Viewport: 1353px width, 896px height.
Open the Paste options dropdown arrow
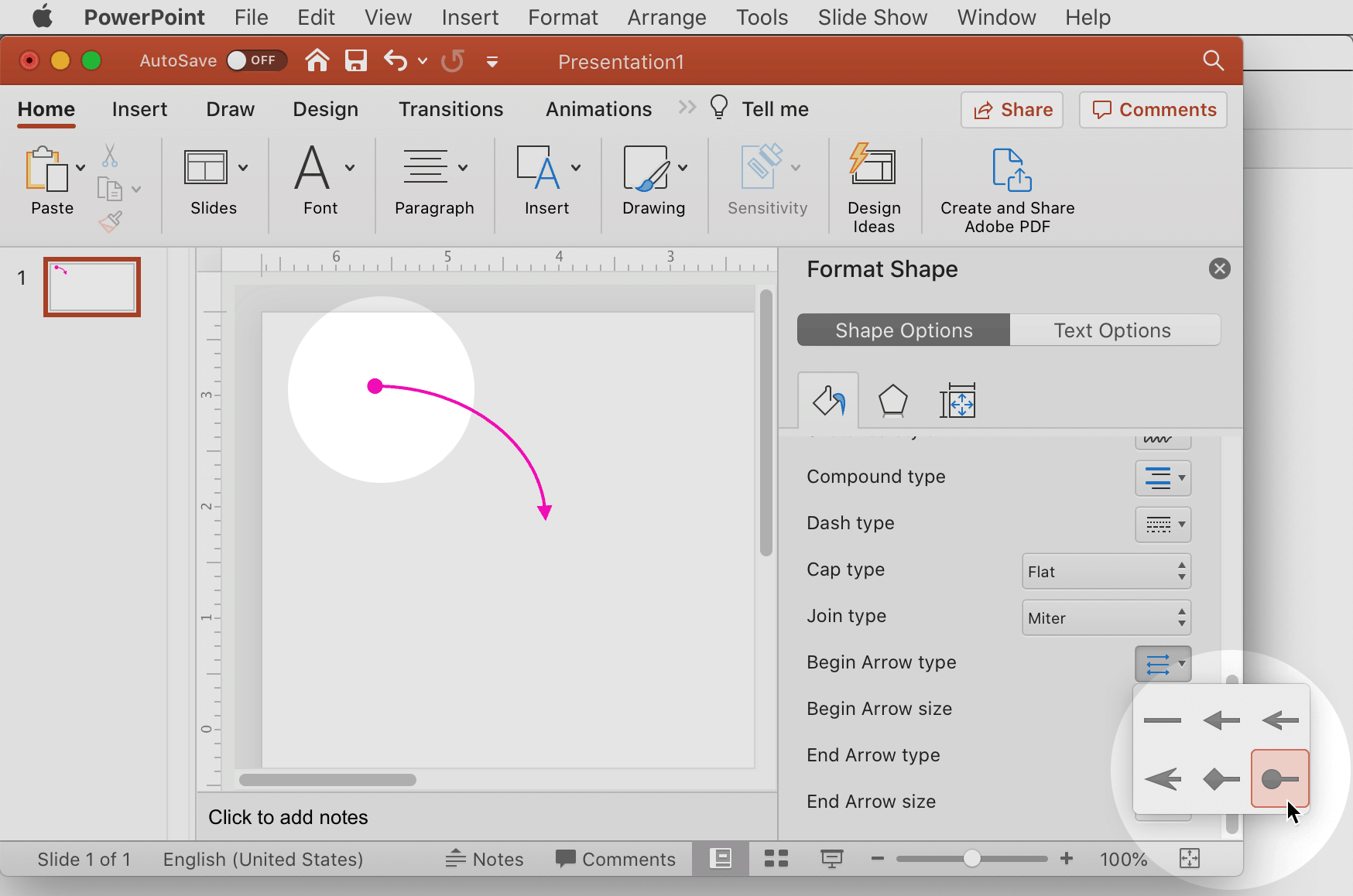click(x=80, y=168)
